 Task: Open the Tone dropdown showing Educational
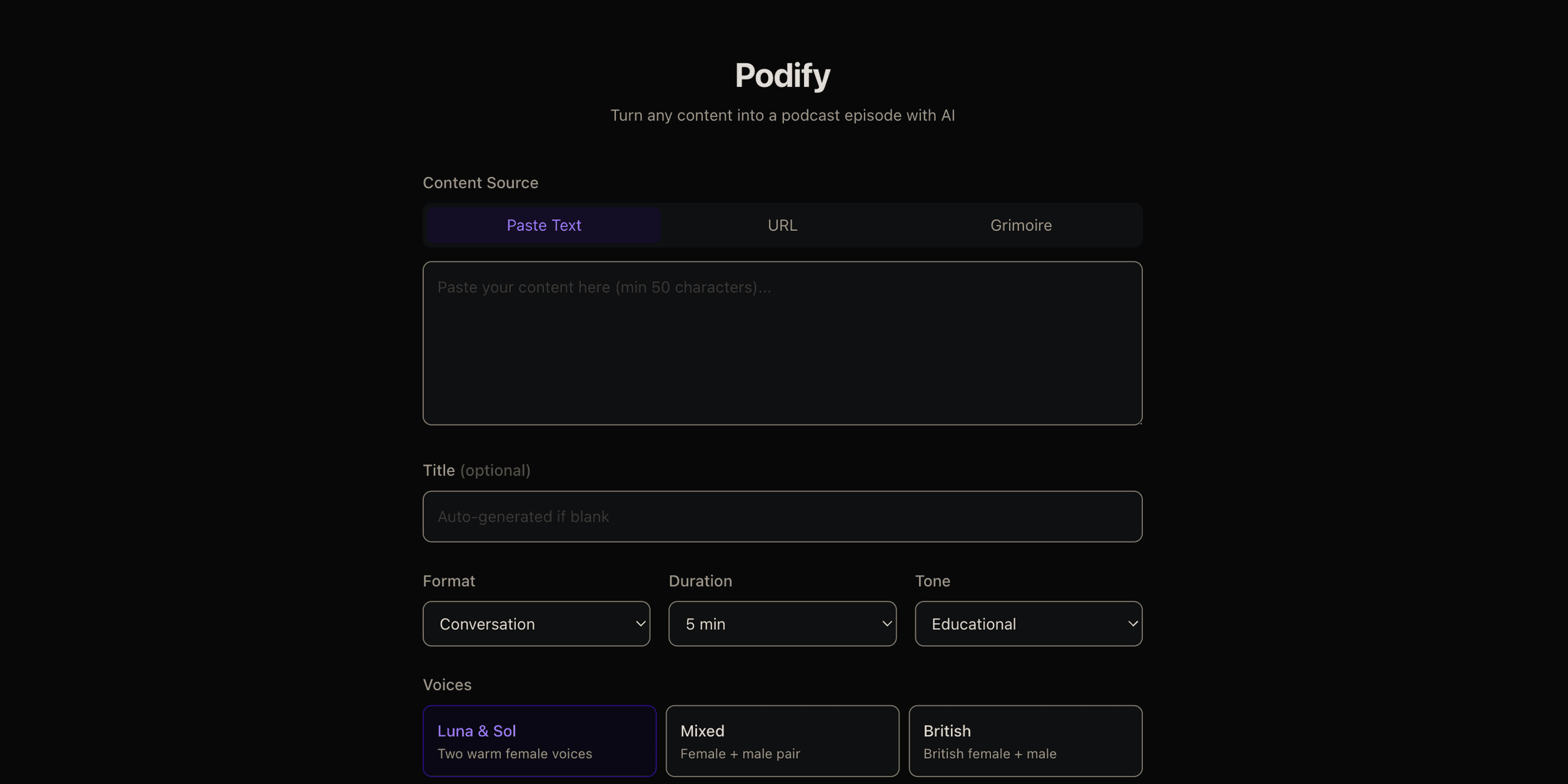pyautogui.click(x=1028, y=623)
